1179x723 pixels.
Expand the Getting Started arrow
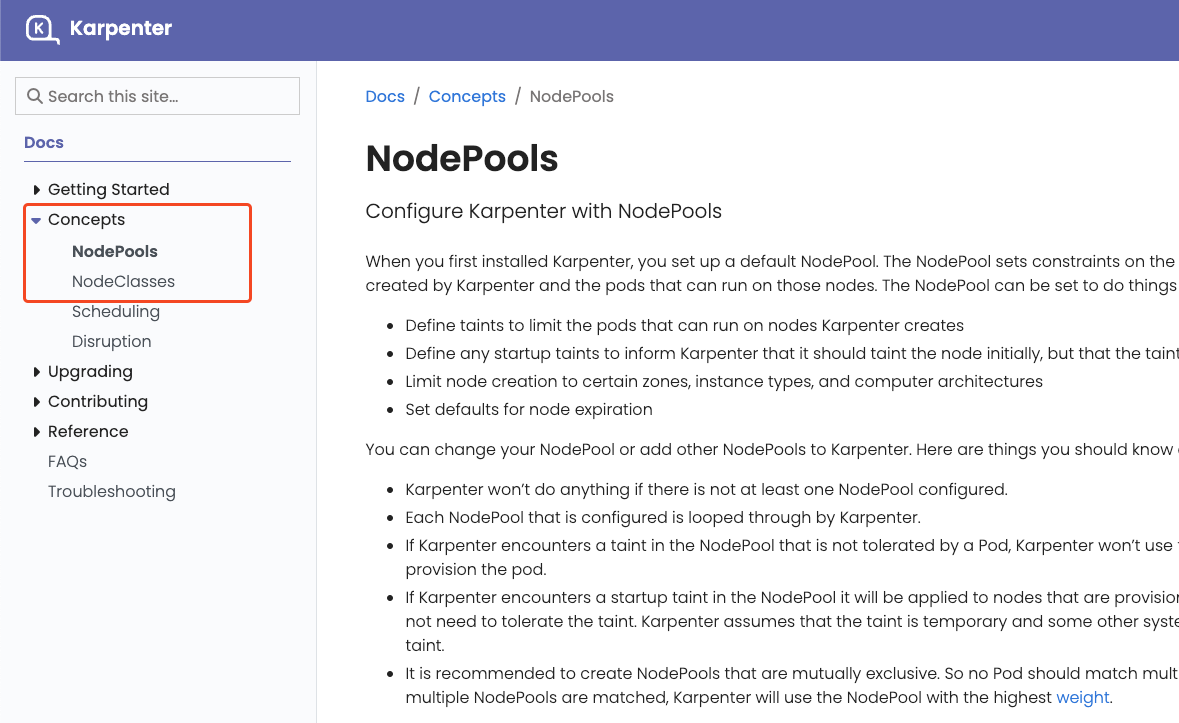pyautogui.click(x=36, y=189)
